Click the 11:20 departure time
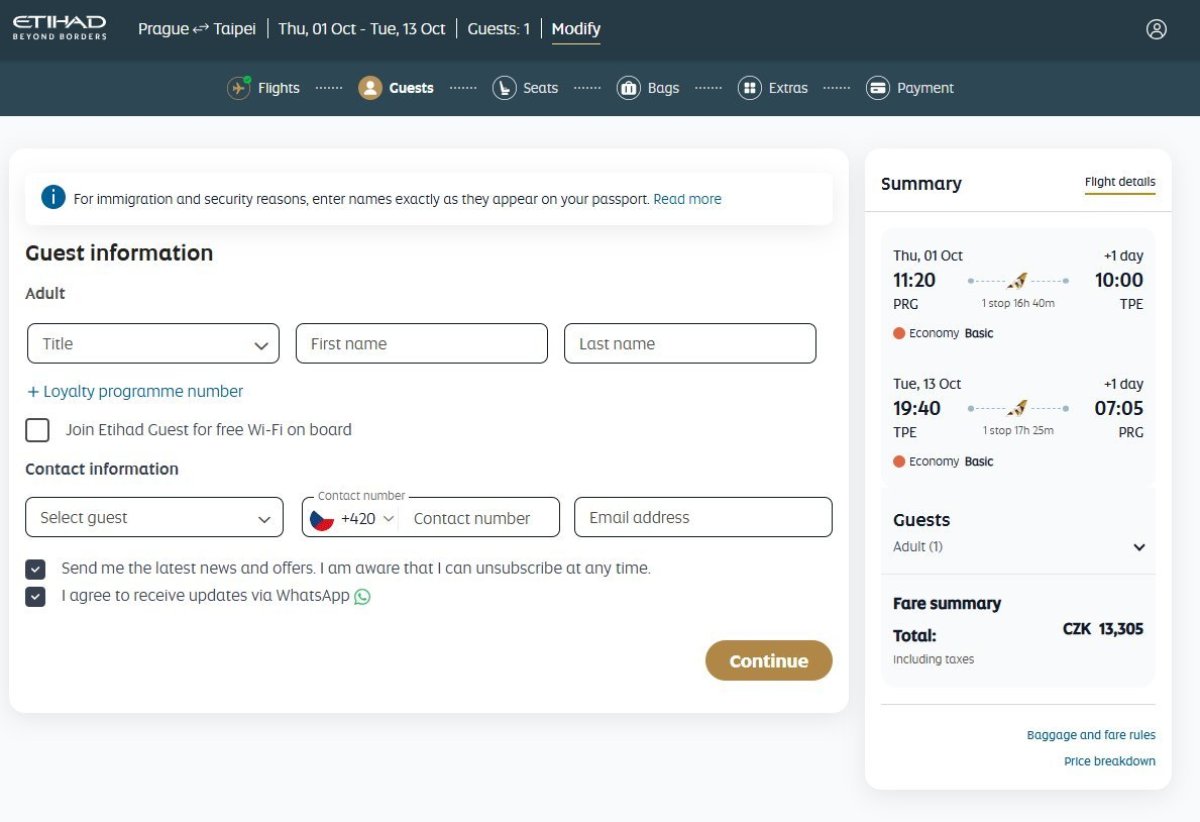The image size is (1200, 822). (x=914, y=280)
